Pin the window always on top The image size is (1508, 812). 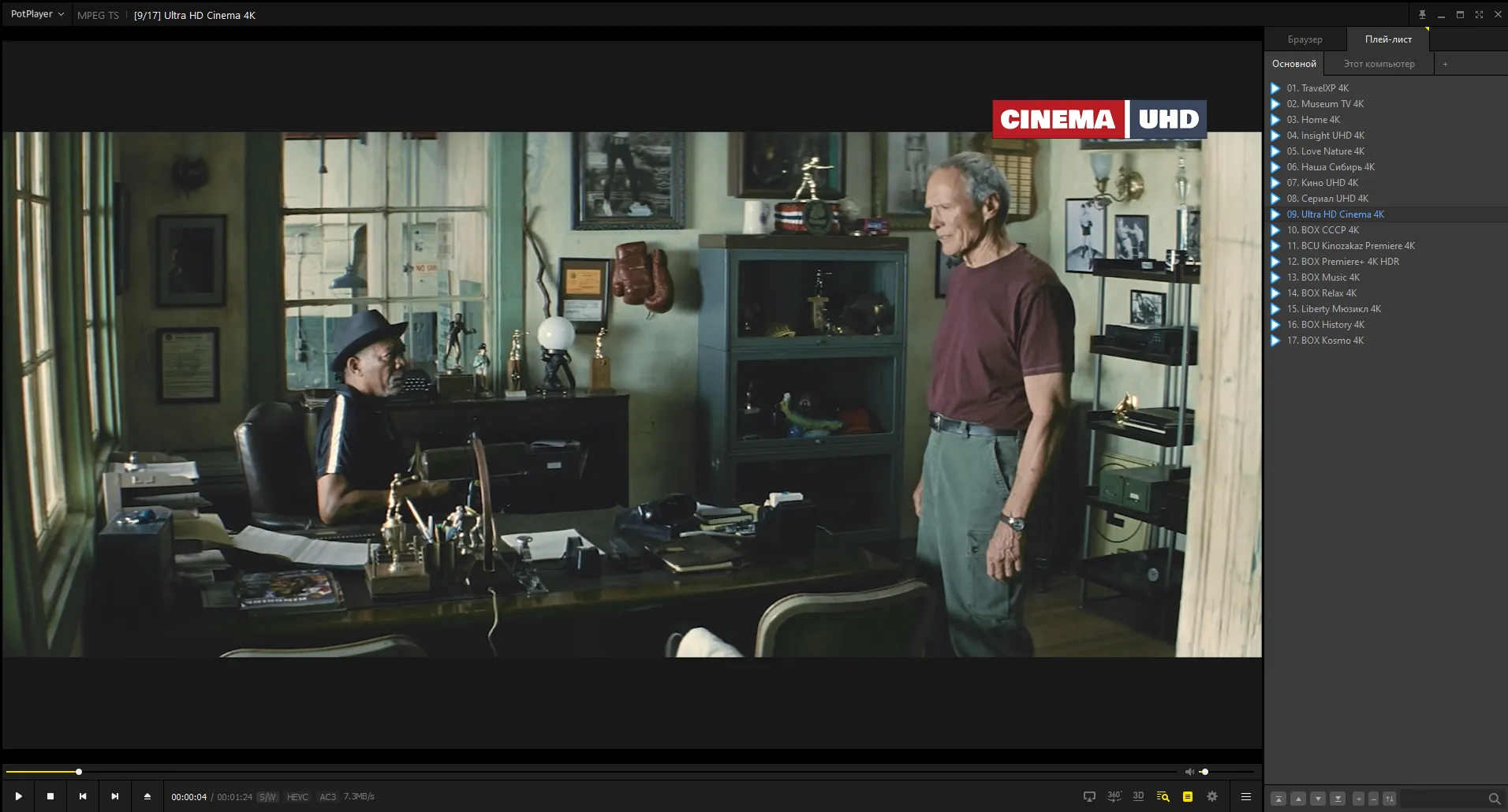1422,14
